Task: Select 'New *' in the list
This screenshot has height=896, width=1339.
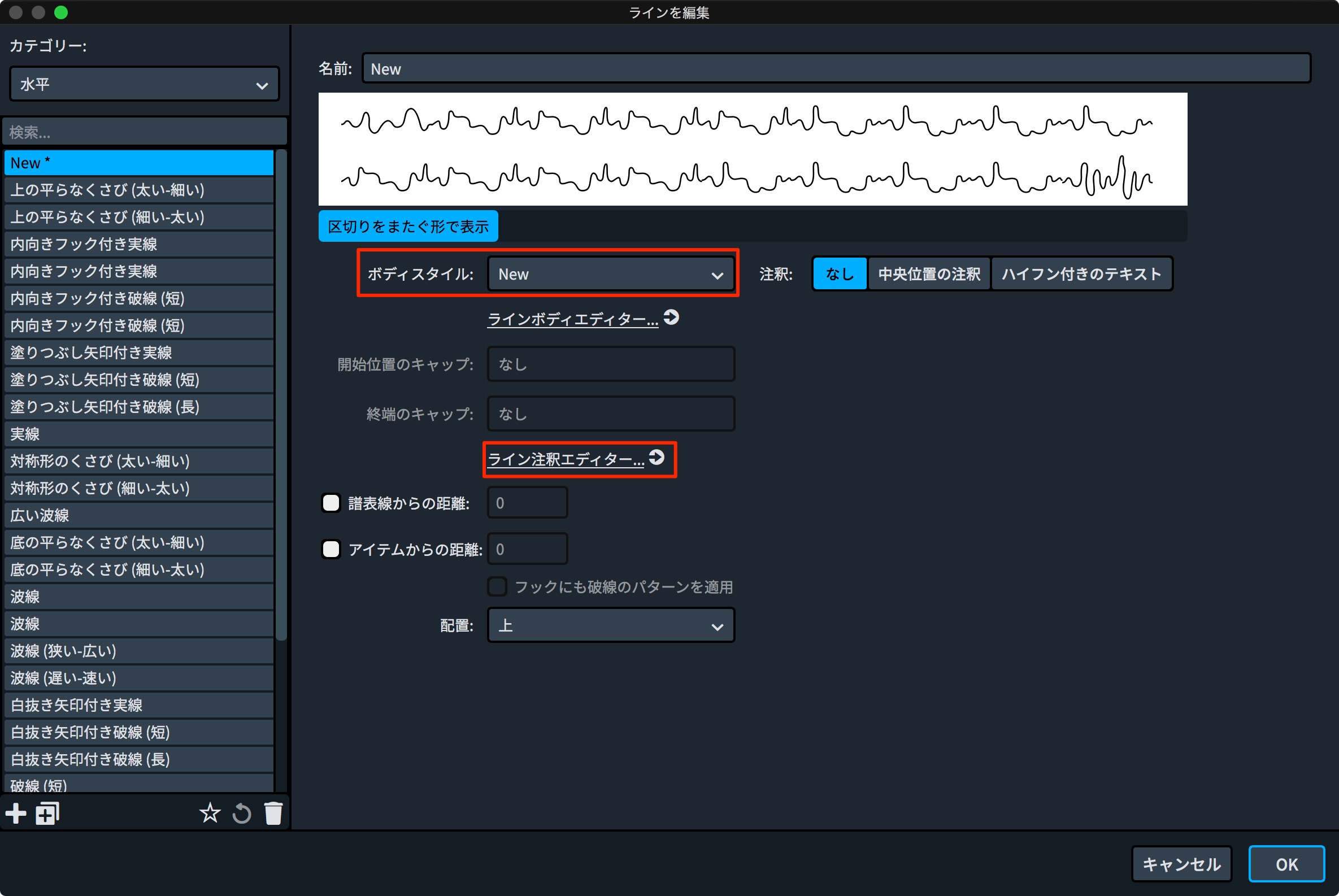Action: coord(139,163)
